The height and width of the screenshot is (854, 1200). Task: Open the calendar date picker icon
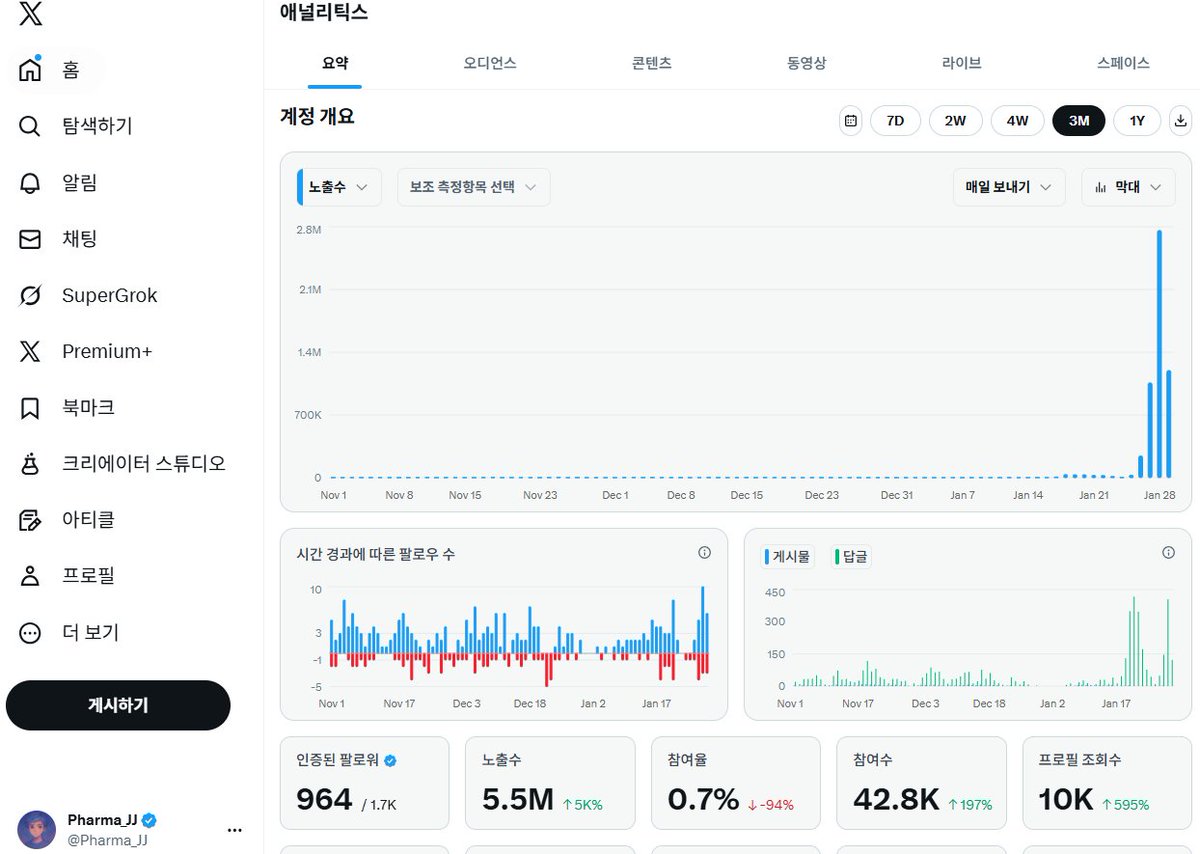(x=851, y=121)
